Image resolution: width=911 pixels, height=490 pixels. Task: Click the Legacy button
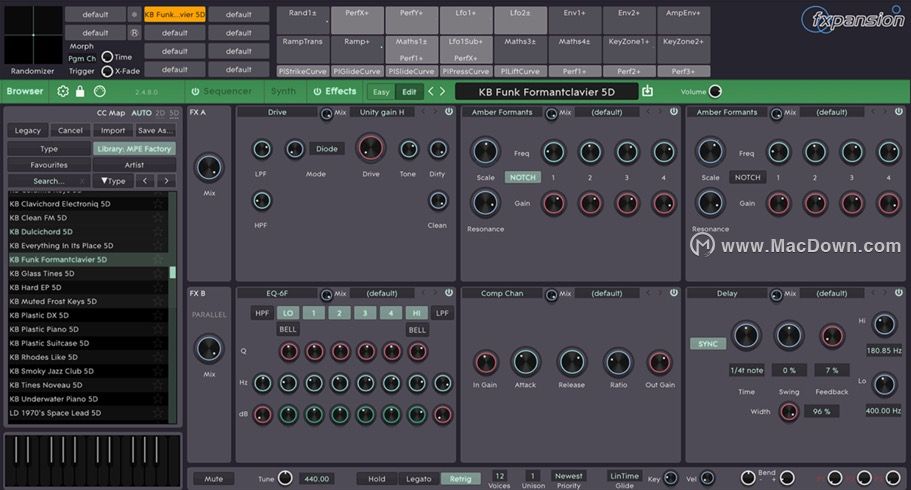tap(27, 130)
